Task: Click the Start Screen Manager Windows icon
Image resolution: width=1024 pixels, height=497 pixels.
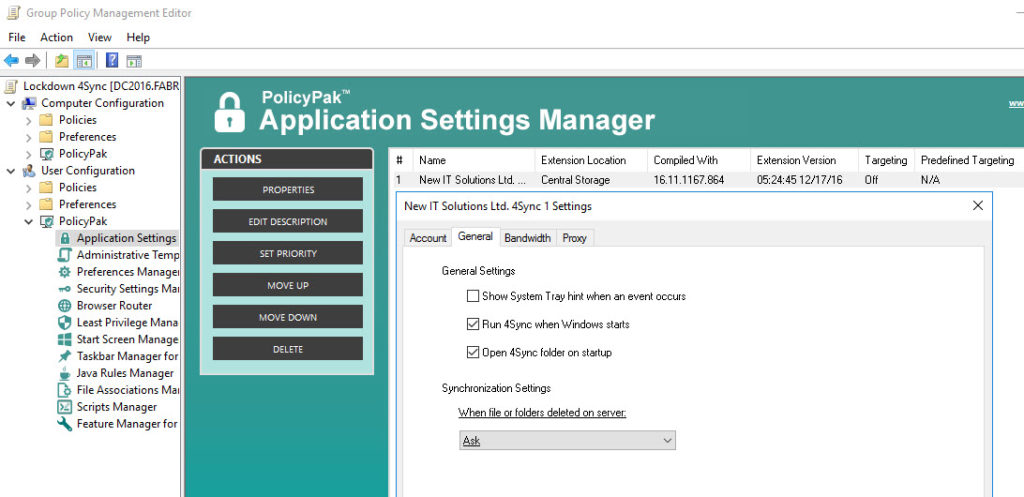Action: 64,340
